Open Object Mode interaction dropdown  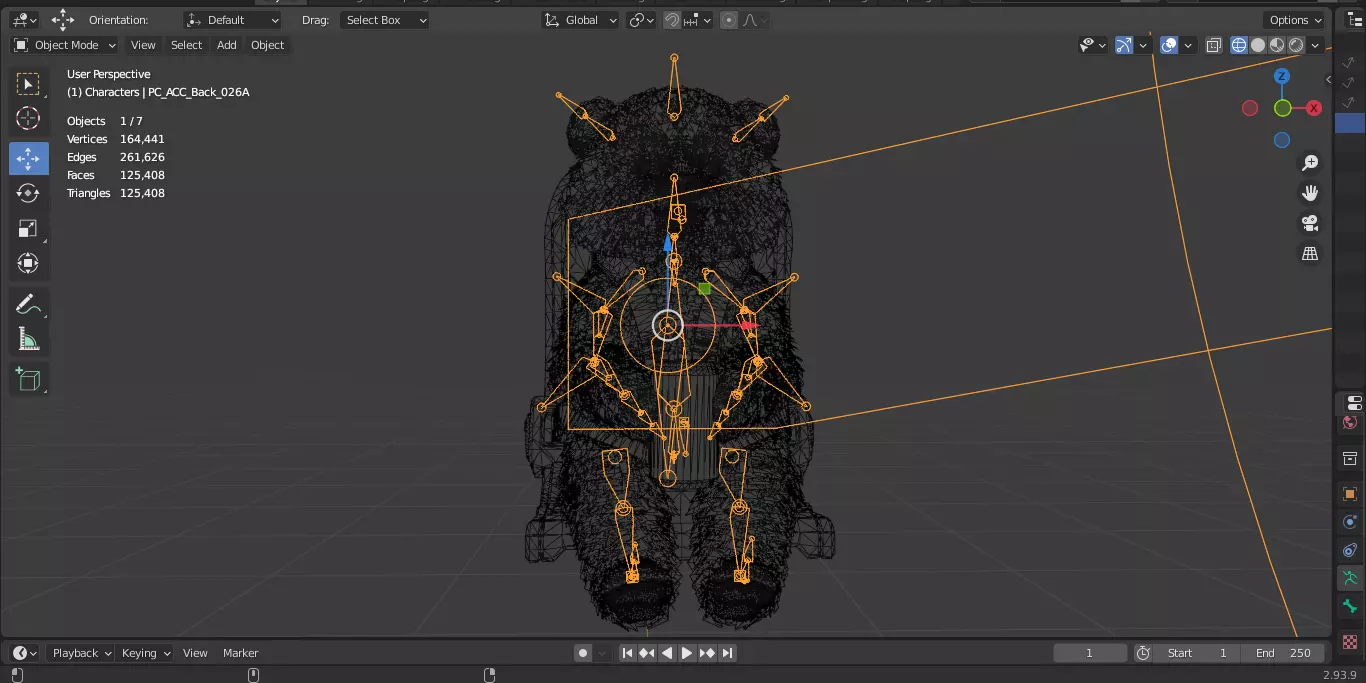click(x=65, y=45)
